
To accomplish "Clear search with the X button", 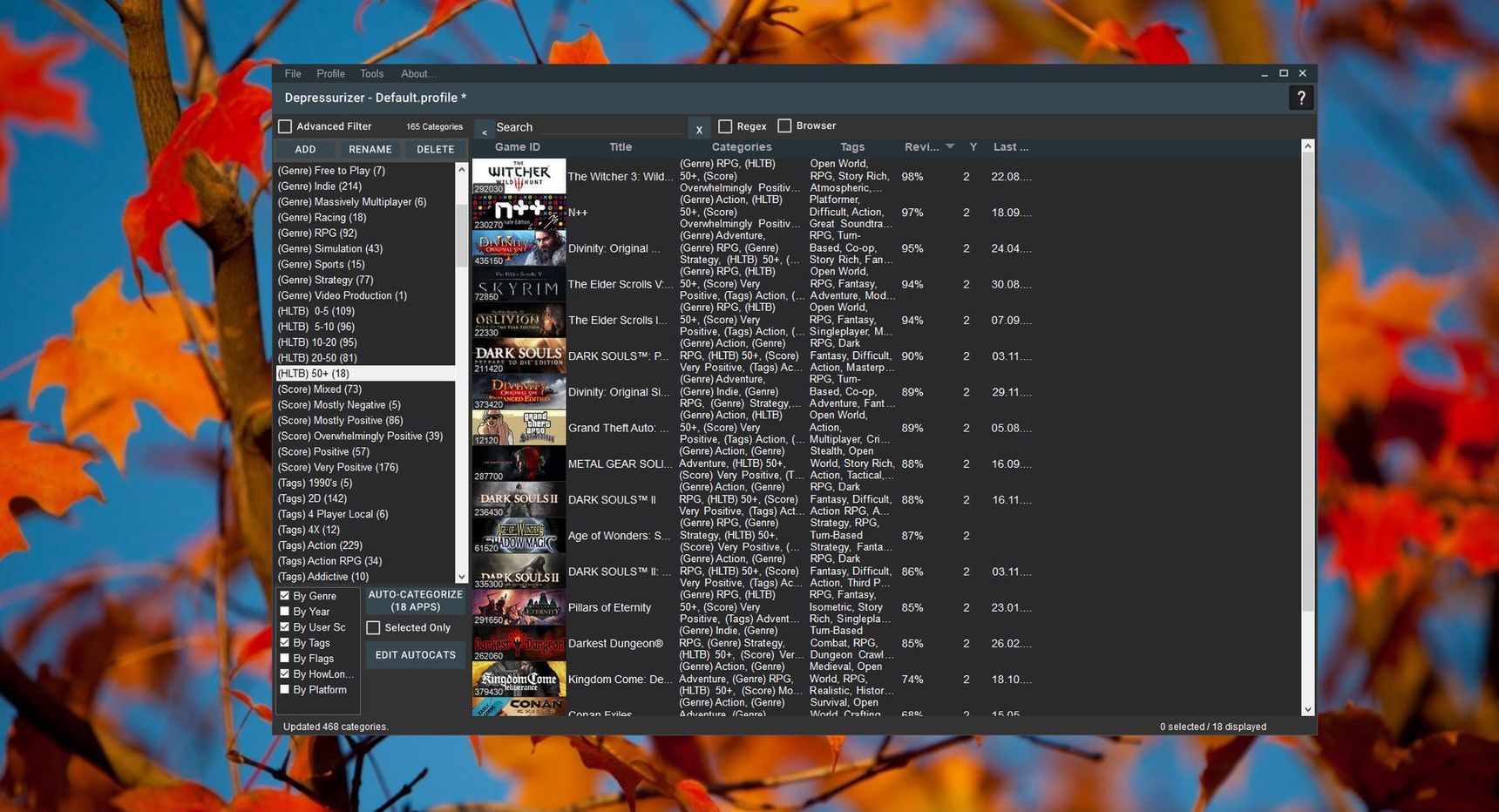I will (699, 129).
